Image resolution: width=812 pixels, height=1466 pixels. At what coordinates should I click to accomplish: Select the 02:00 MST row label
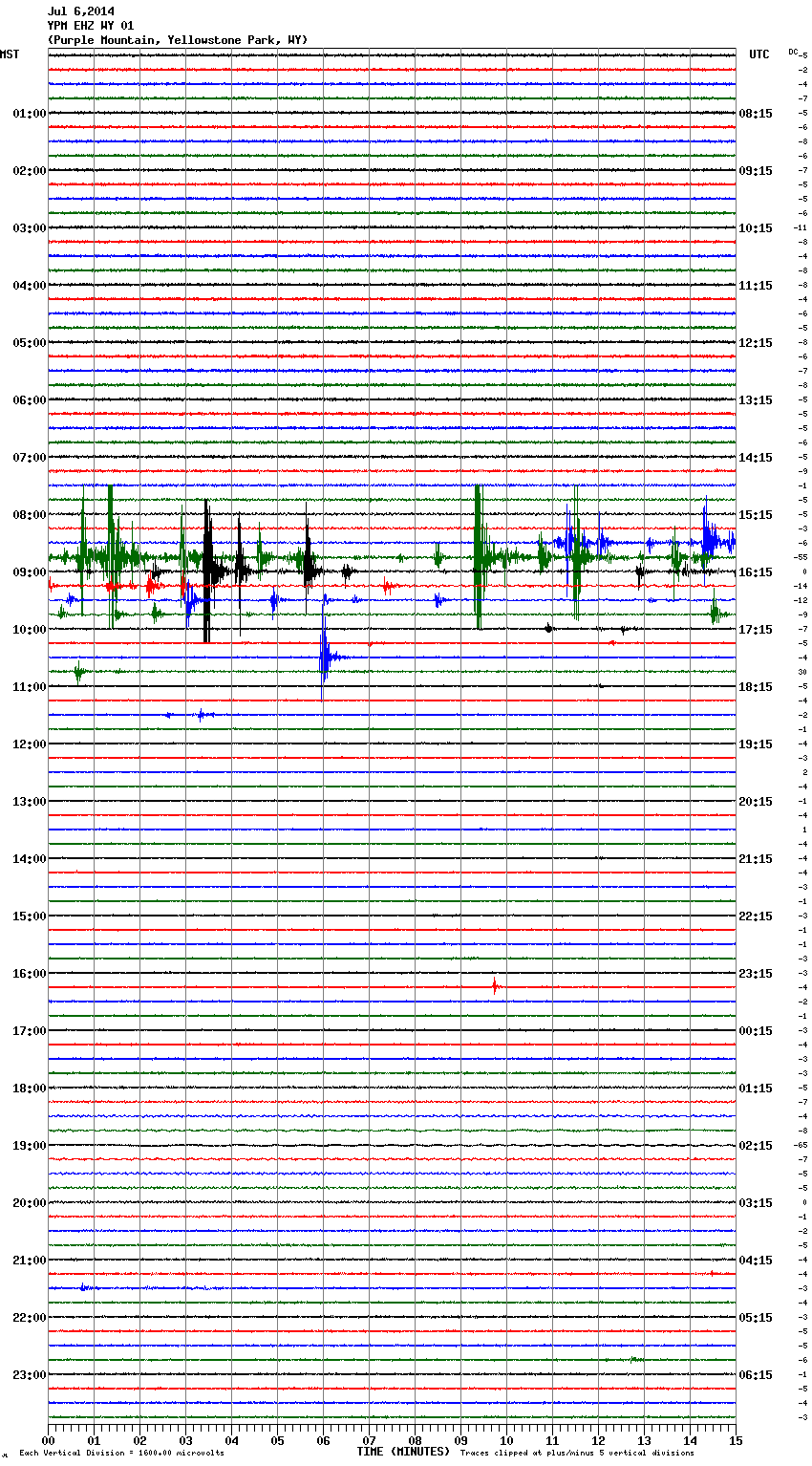30,171
